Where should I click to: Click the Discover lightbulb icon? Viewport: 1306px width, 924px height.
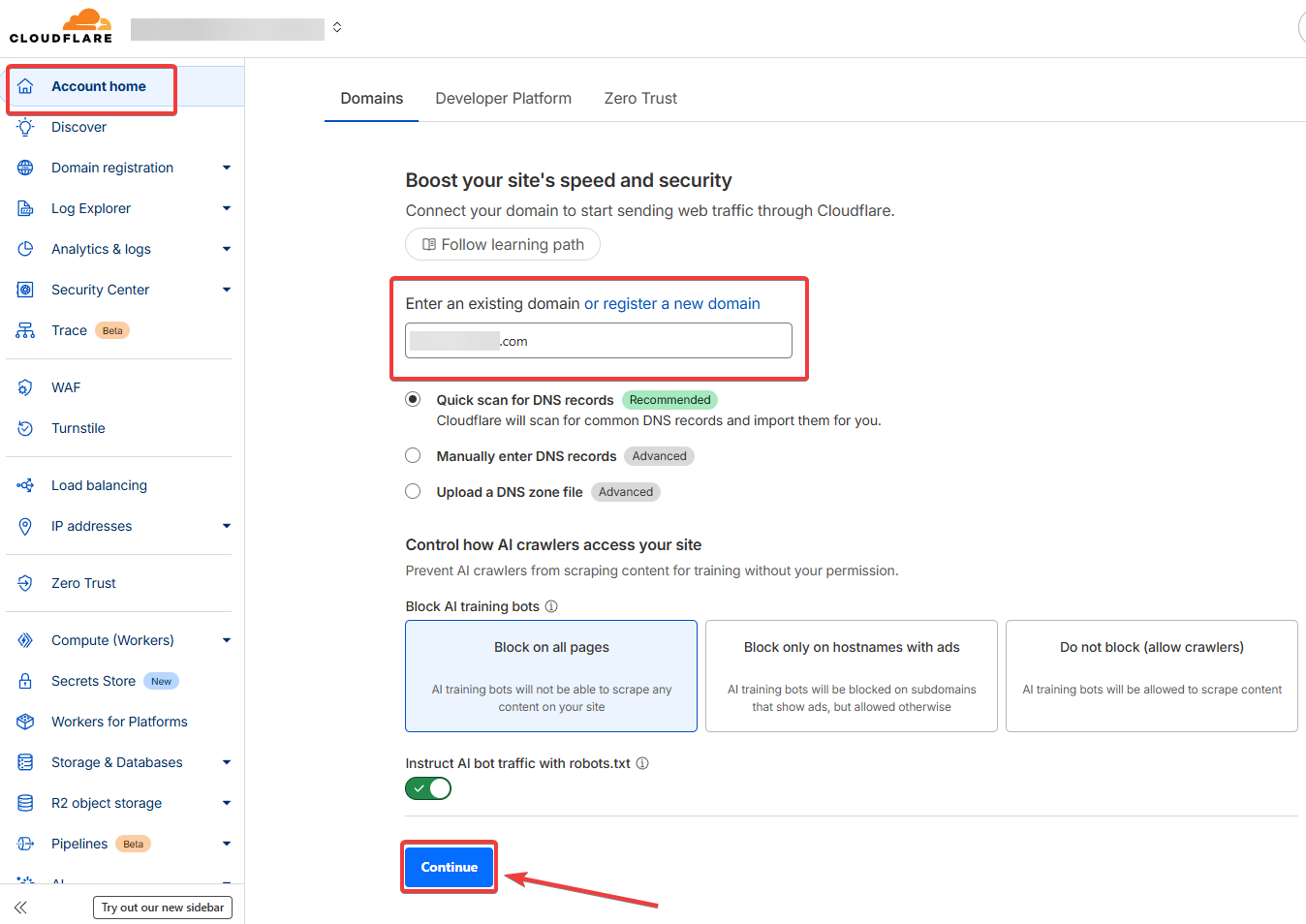coord(26,127)
